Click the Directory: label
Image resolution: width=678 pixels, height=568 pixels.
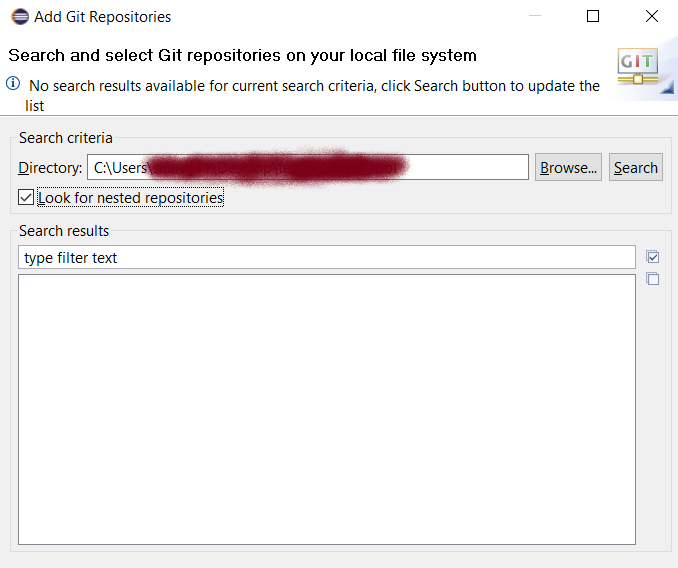(x=50, y=168)
